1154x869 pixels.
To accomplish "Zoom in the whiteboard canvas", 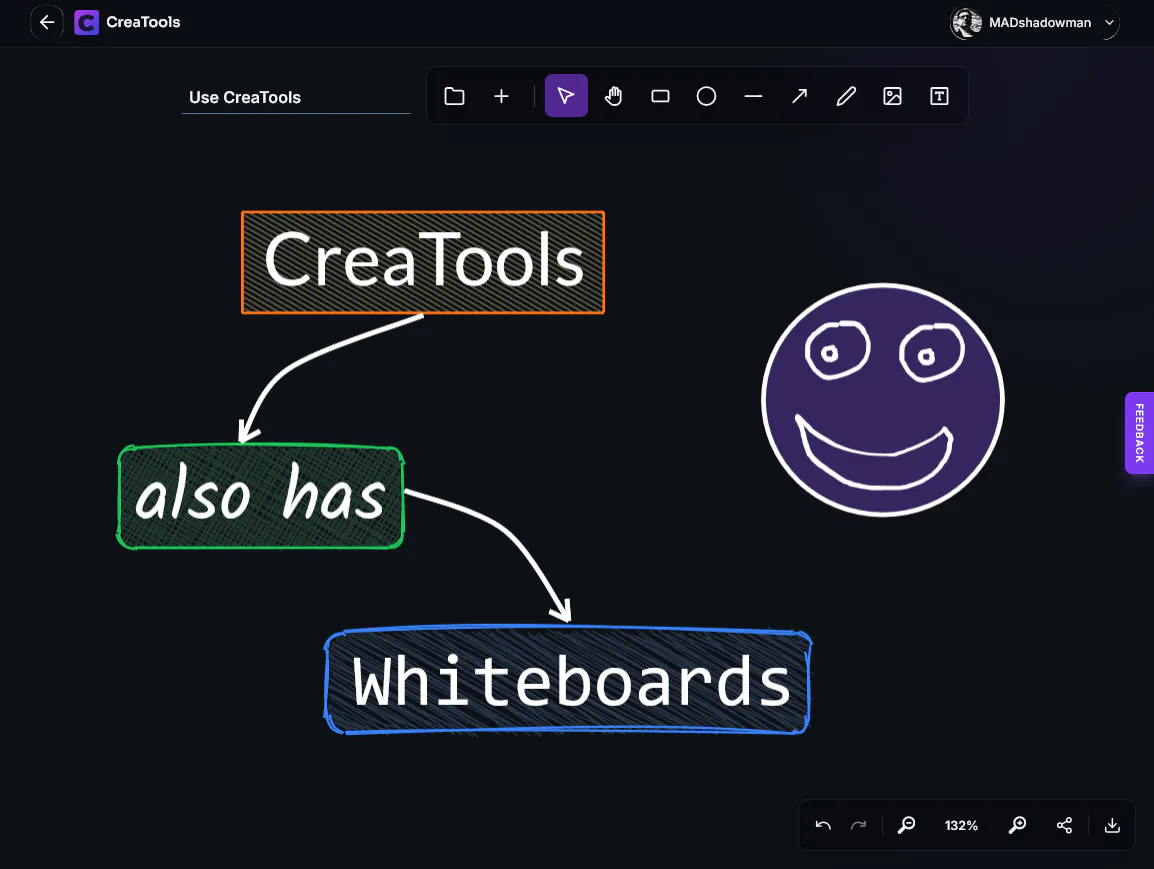I will click(x=1017, y=825).
